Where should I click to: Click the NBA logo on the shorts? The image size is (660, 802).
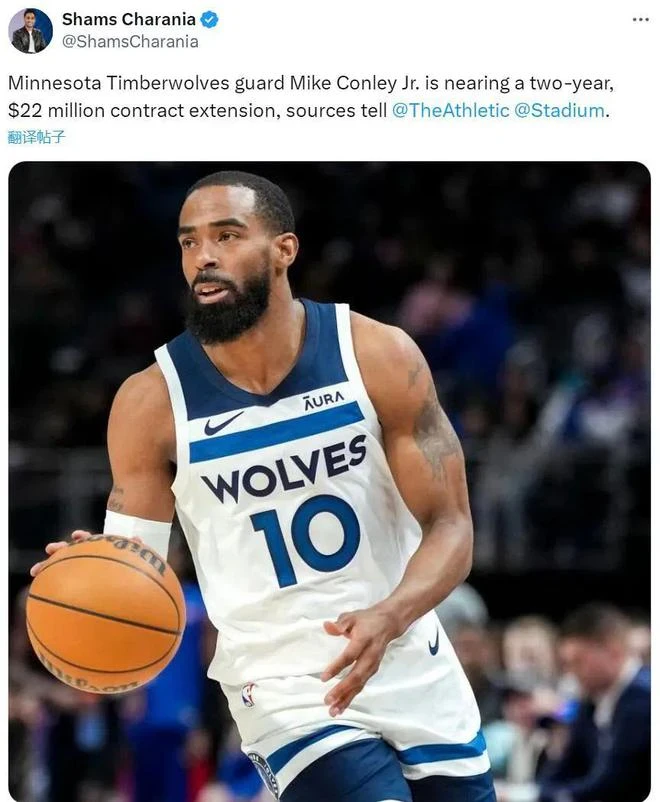pos(249,695)
